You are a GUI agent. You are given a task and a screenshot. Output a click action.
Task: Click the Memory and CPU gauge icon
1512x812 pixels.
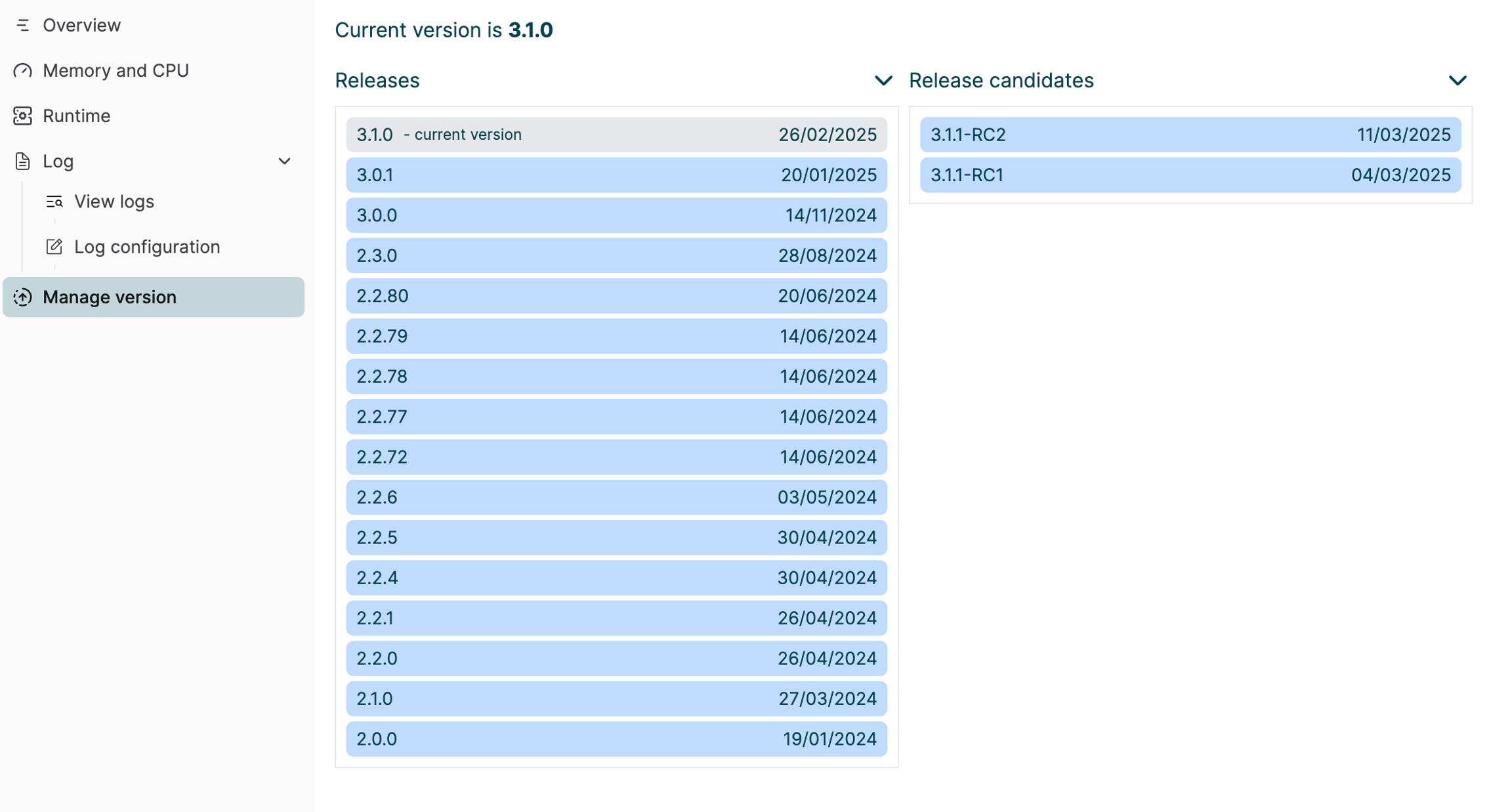pyautogui.click(x=23, y=71)
